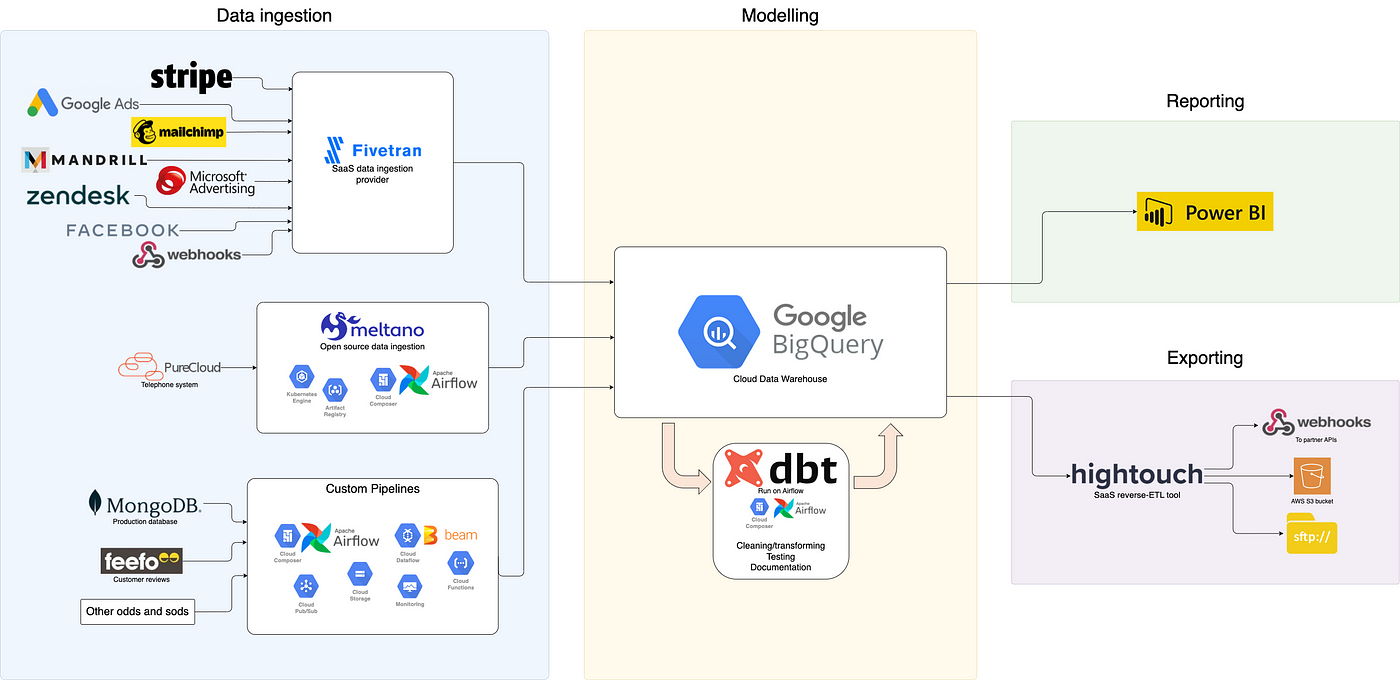Select the Kubernetes Engine icon
This screenshot has width=1400, height=680.
coord(302,377)
